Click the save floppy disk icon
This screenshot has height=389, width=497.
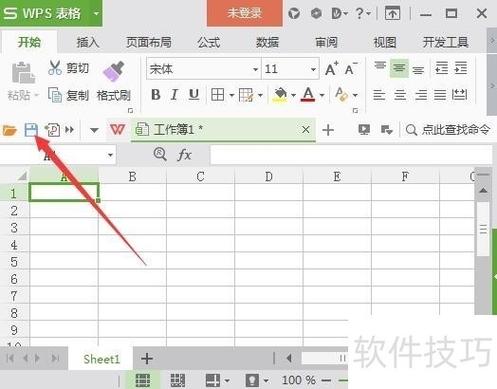(31, 130)
